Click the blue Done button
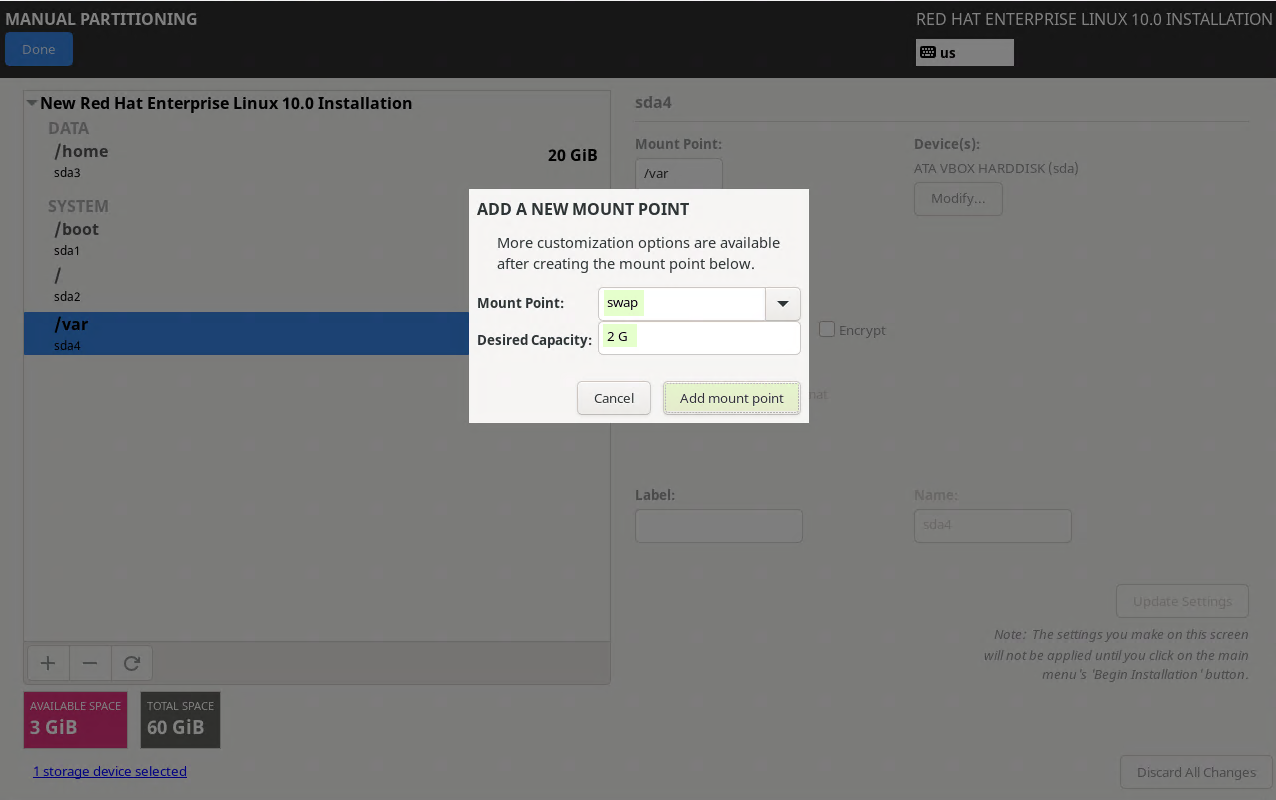The width and height of the screenshot is (1276, 800). (x=39, y=49)
